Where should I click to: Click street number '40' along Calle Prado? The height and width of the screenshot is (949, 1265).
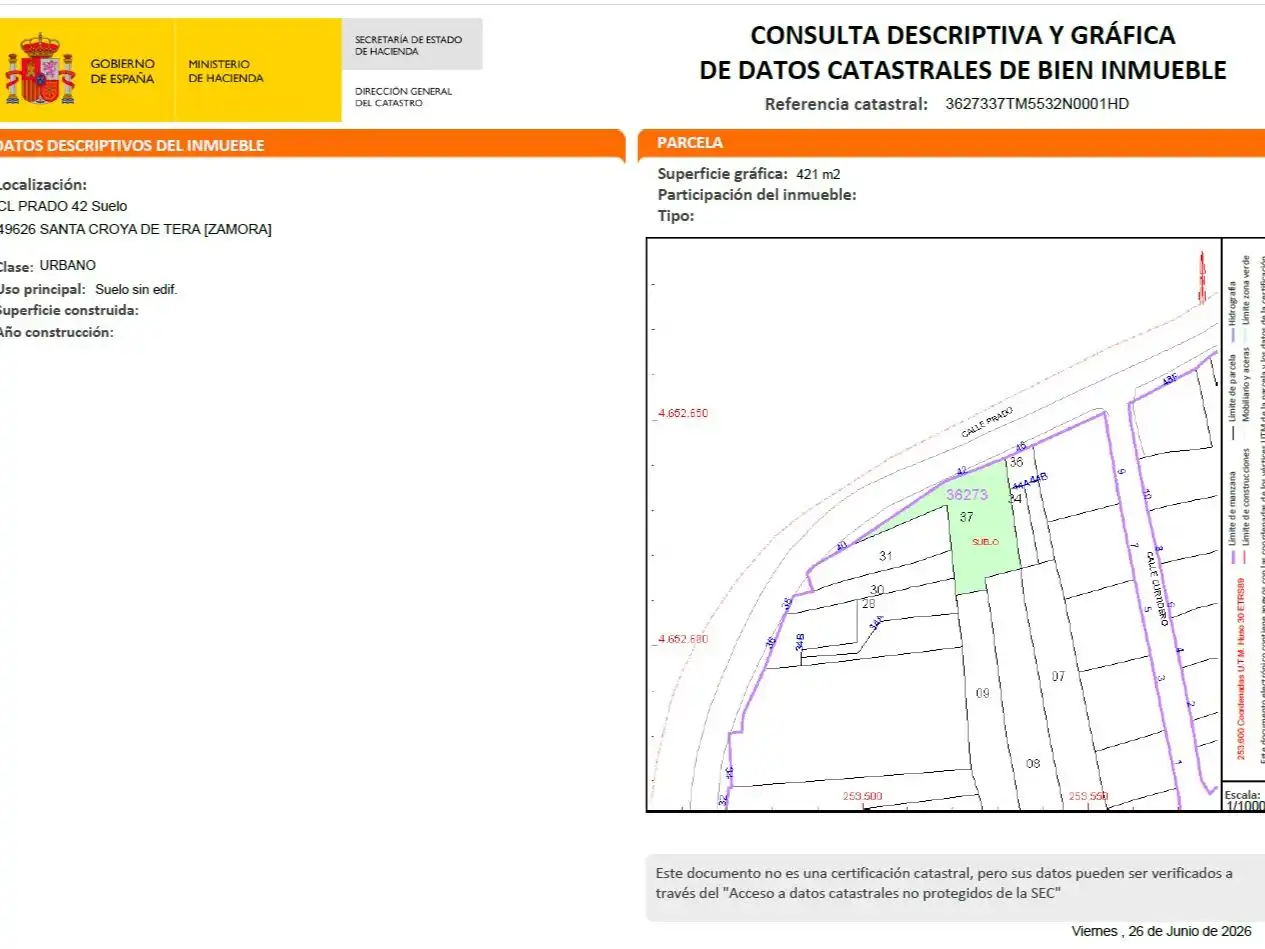coord(841,546)
